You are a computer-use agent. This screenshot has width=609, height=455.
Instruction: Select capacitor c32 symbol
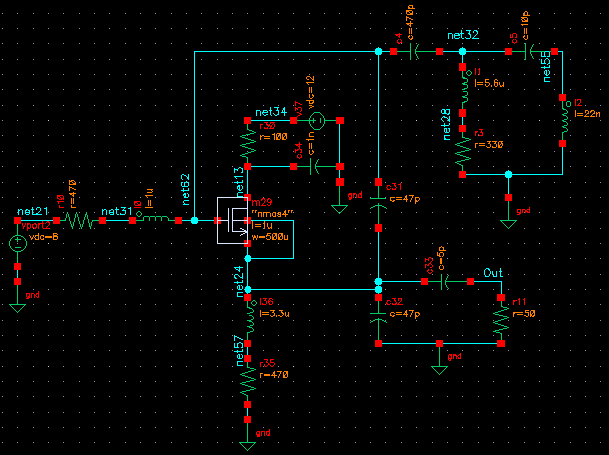[379, 319]
